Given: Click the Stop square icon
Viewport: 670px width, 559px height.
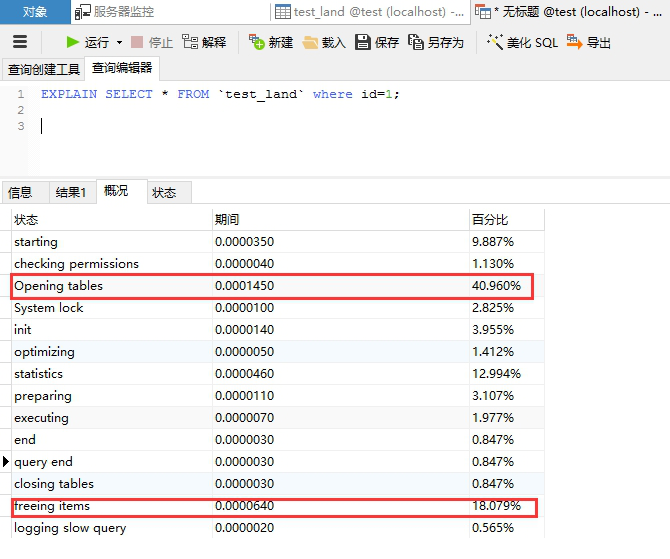Looking at the screenshot, I should (137, 42).
